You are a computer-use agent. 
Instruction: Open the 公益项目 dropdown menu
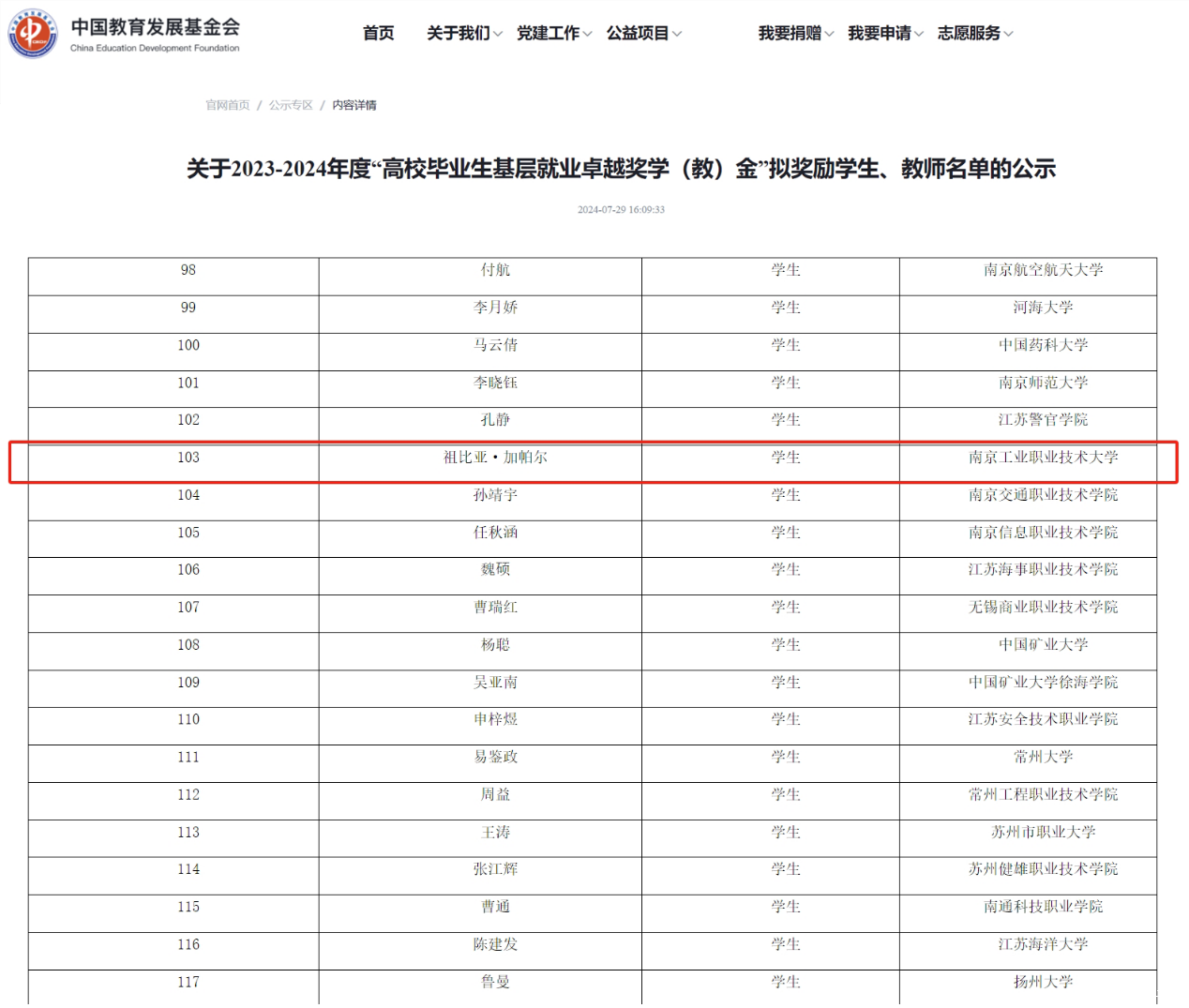coord(639,33)
